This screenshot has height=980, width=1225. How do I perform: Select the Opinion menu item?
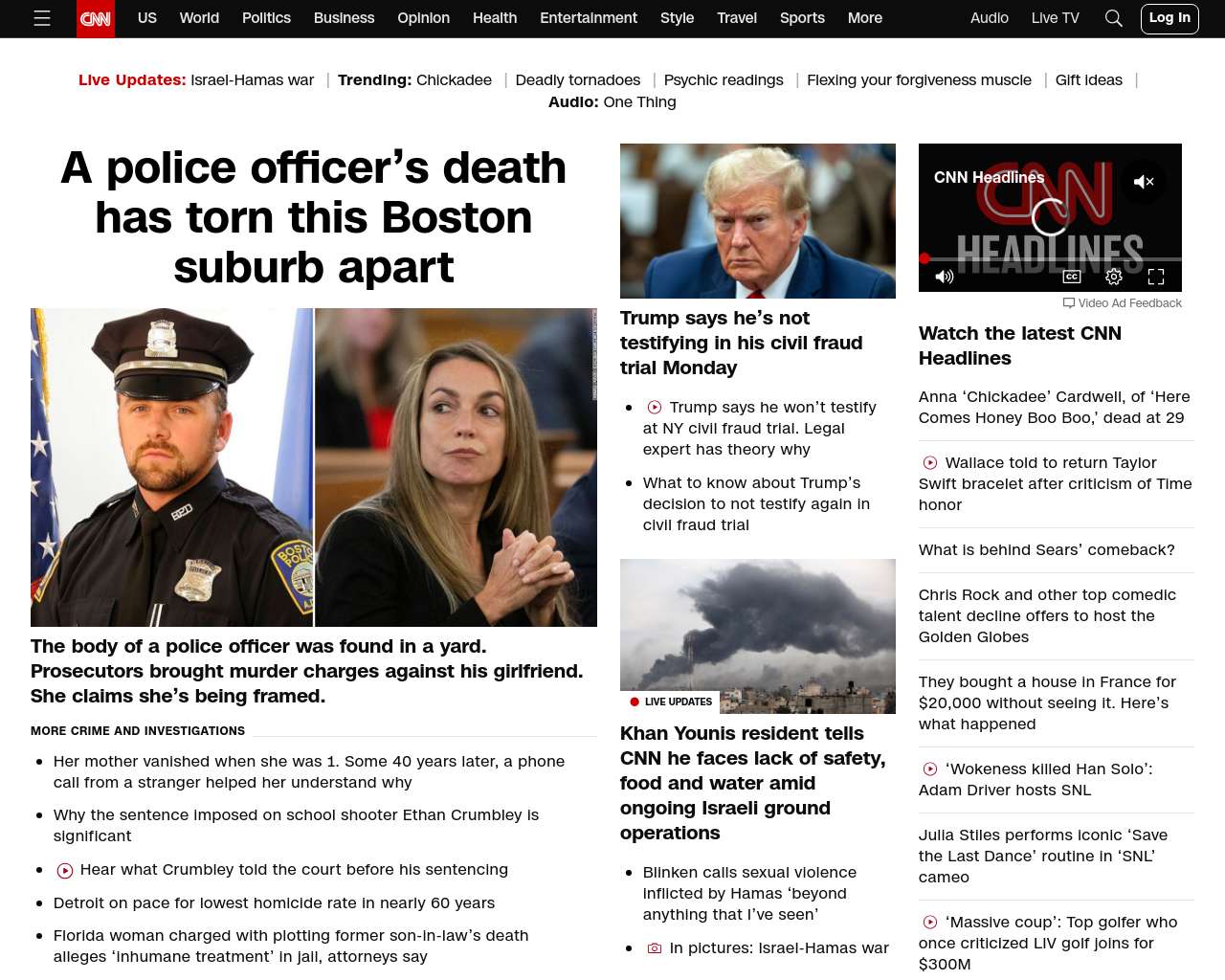pos(424,18)
